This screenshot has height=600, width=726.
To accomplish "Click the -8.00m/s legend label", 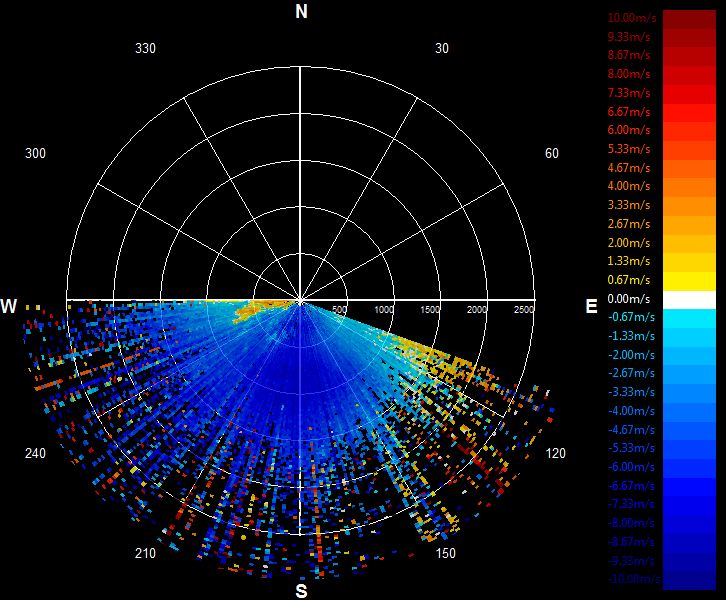I will 631,523.
